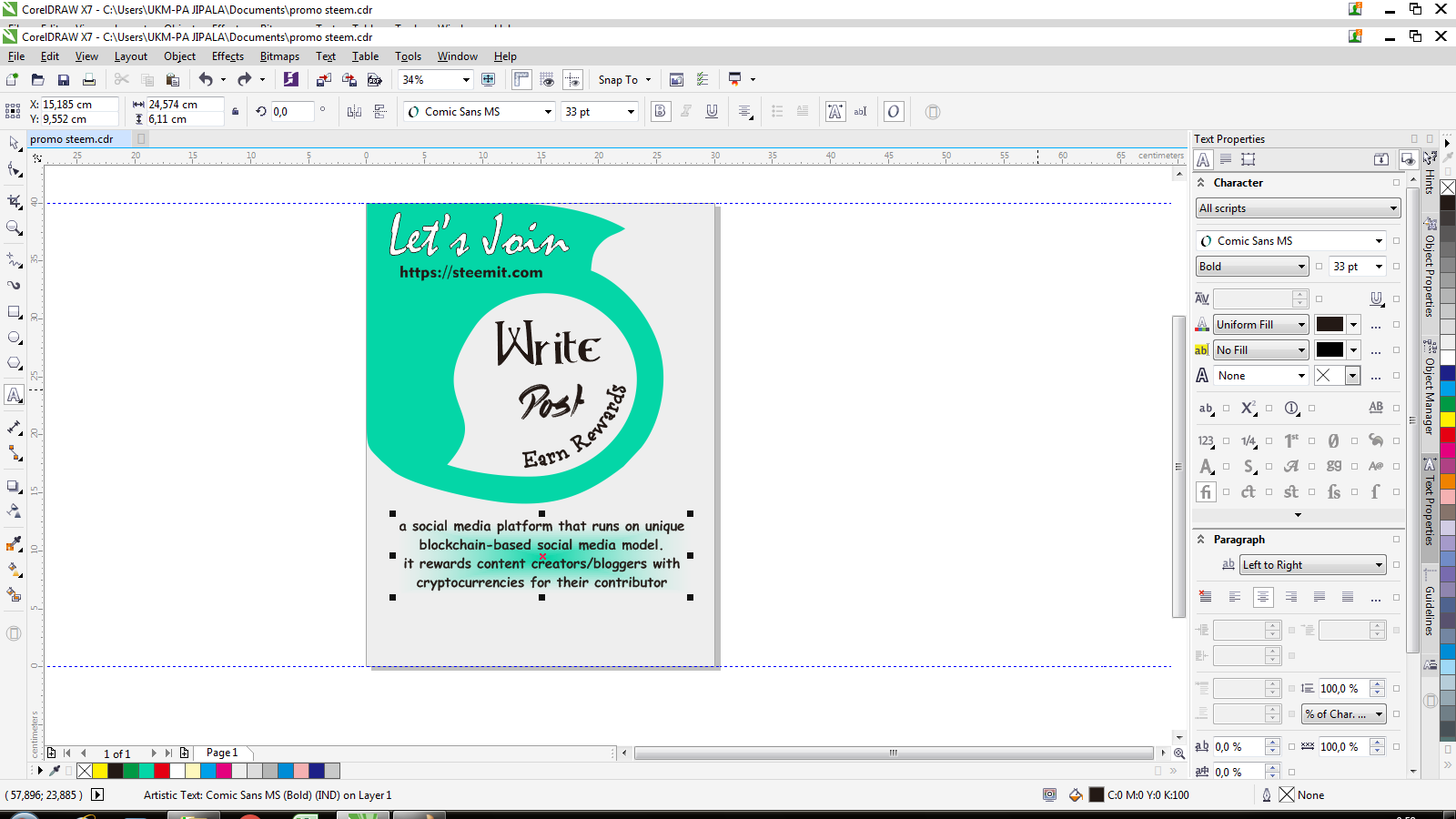Screen dimensions: 1456x819
Task: Mirror the text vertically
Action: point(380,112)
